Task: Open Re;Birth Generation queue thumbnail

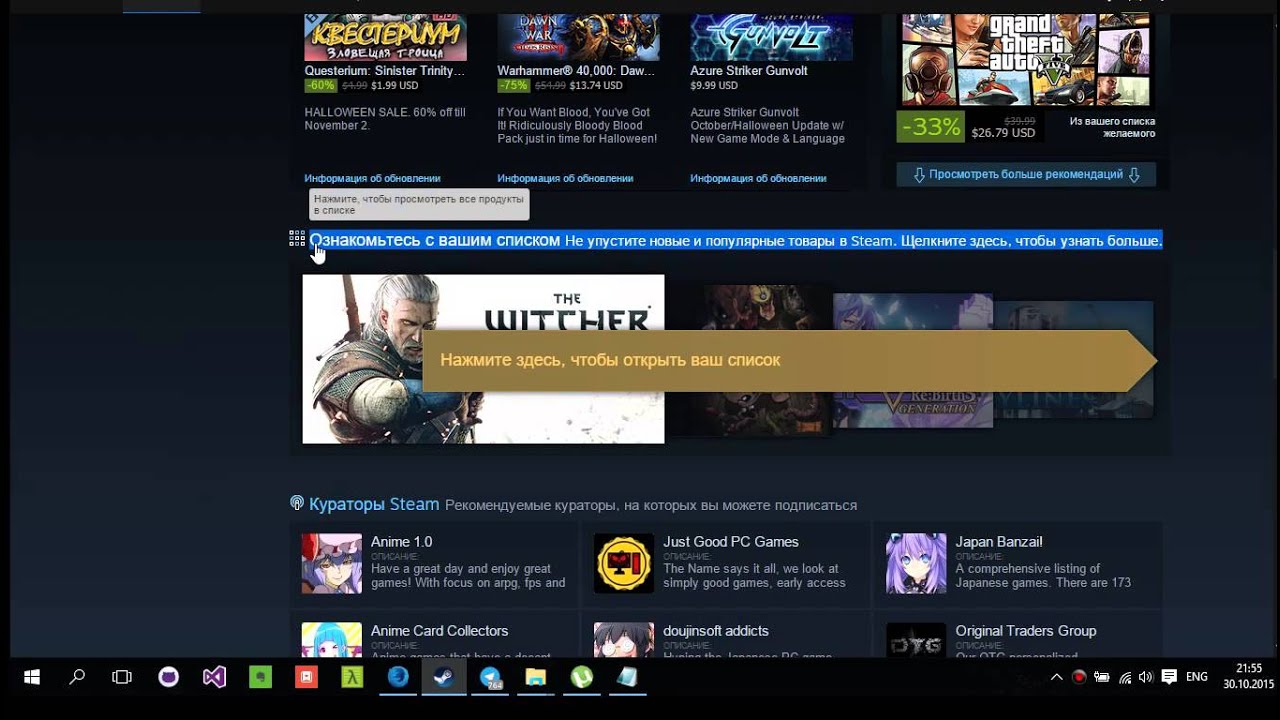Action: (x=913, y=360)
